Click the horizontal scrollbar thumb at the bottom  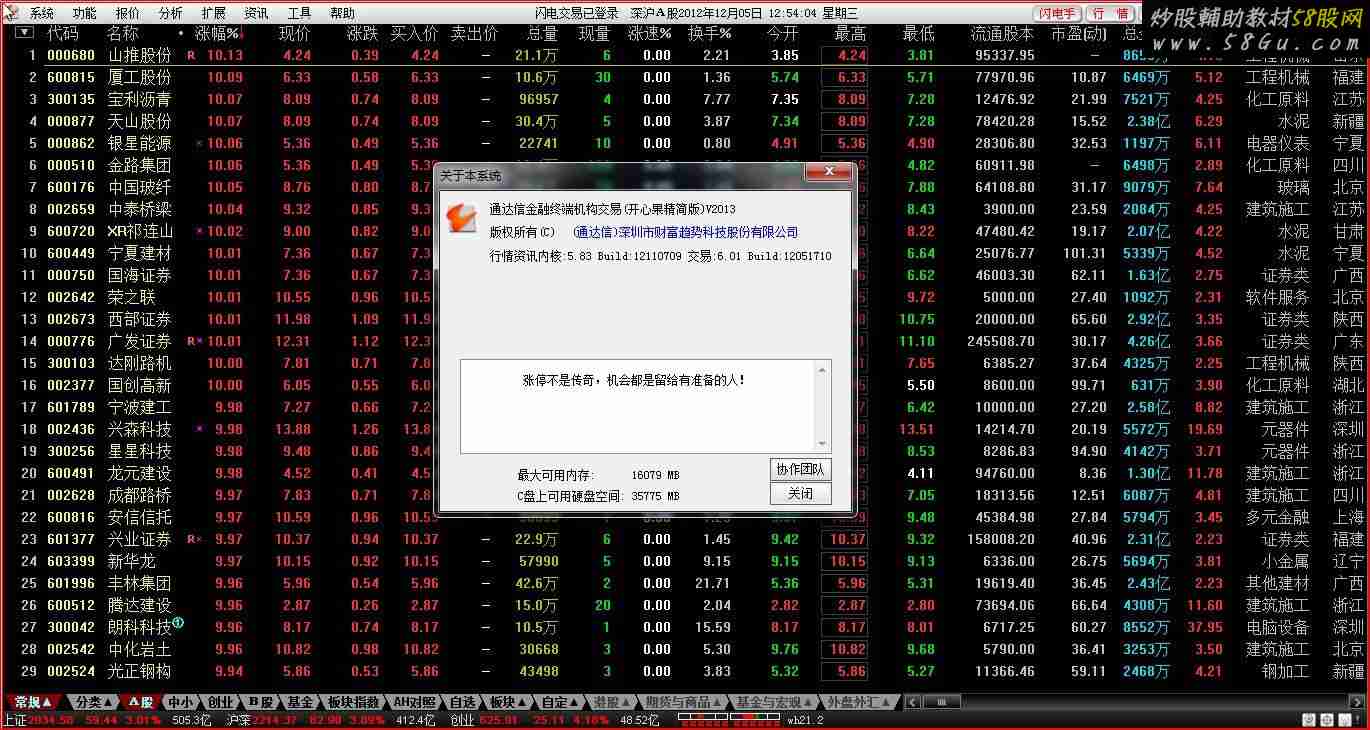tap(941, 702)
